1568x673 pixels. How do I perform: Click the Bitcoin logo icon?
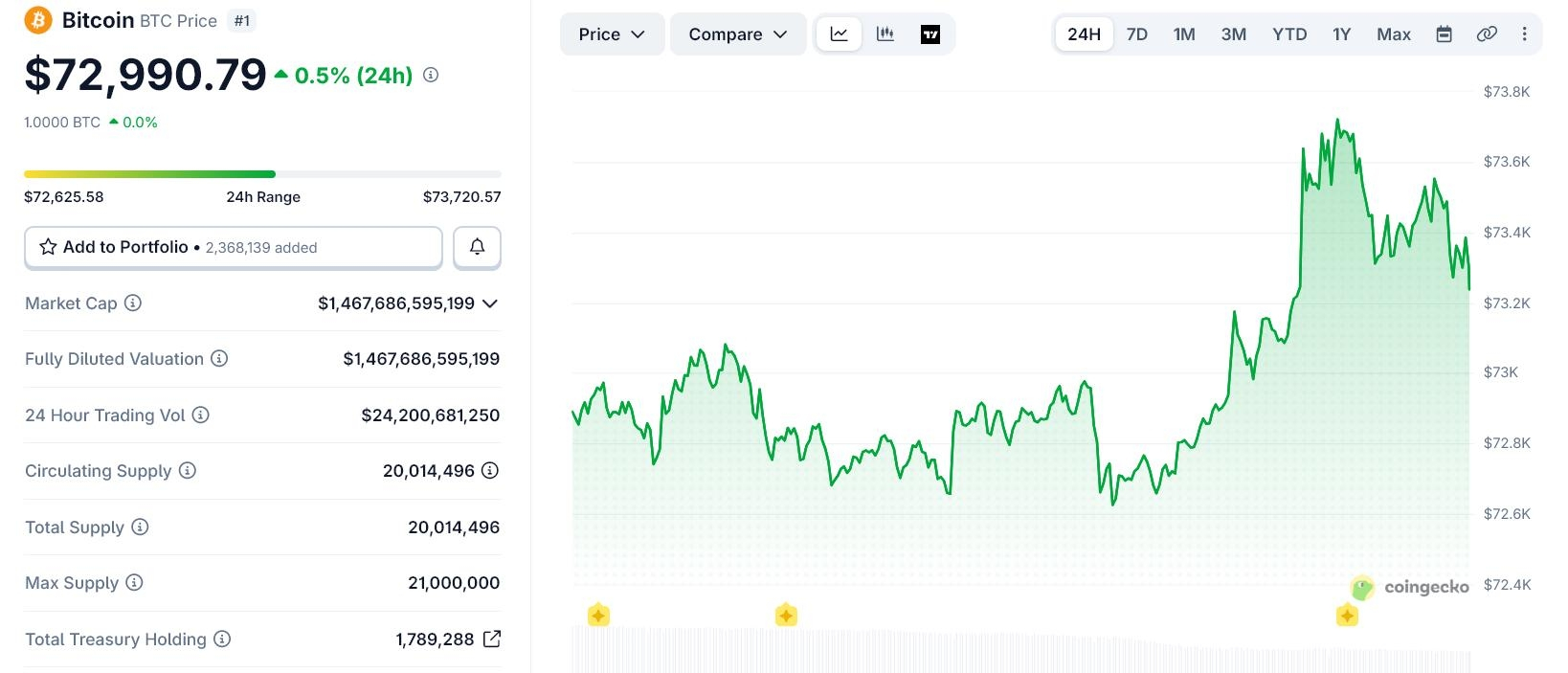point(38,20)
